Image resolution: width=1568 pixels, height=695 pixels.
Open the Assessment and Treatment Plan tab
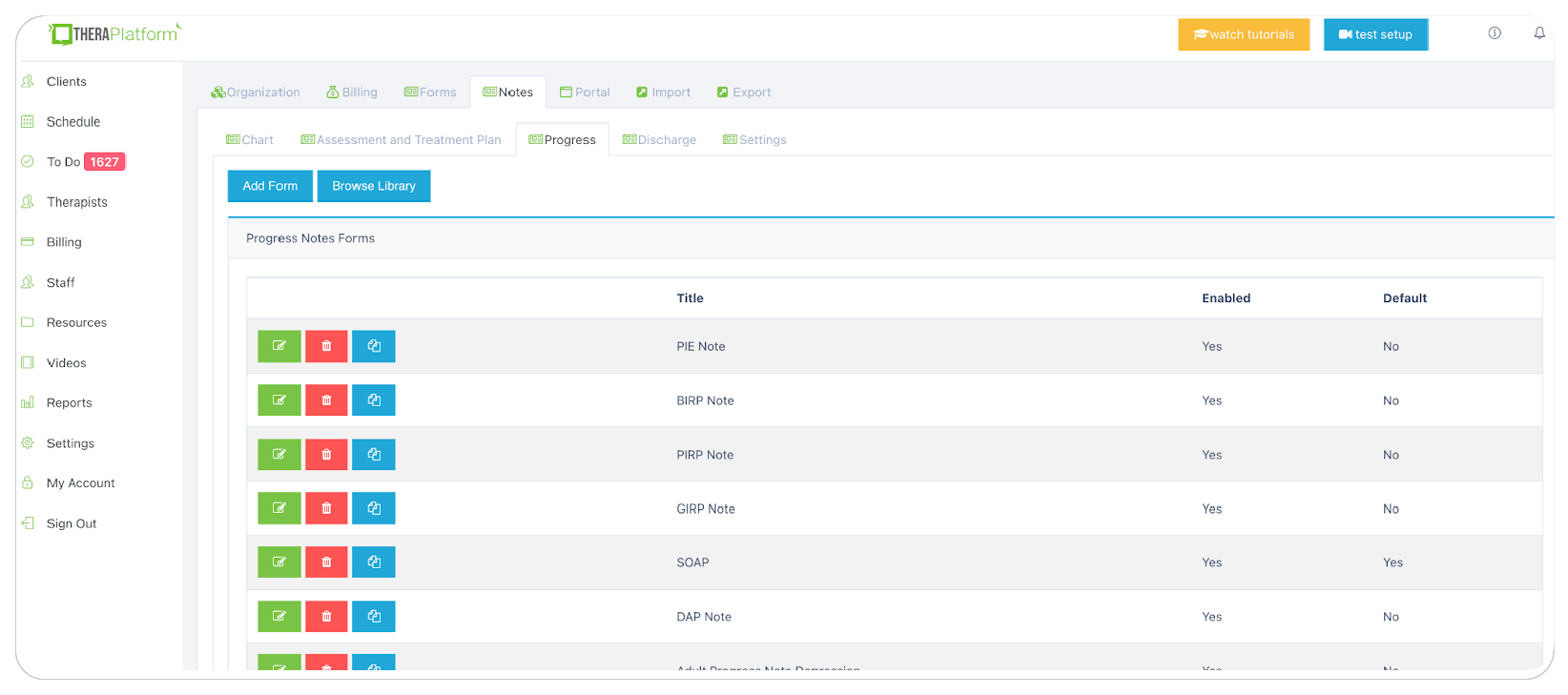401,140
